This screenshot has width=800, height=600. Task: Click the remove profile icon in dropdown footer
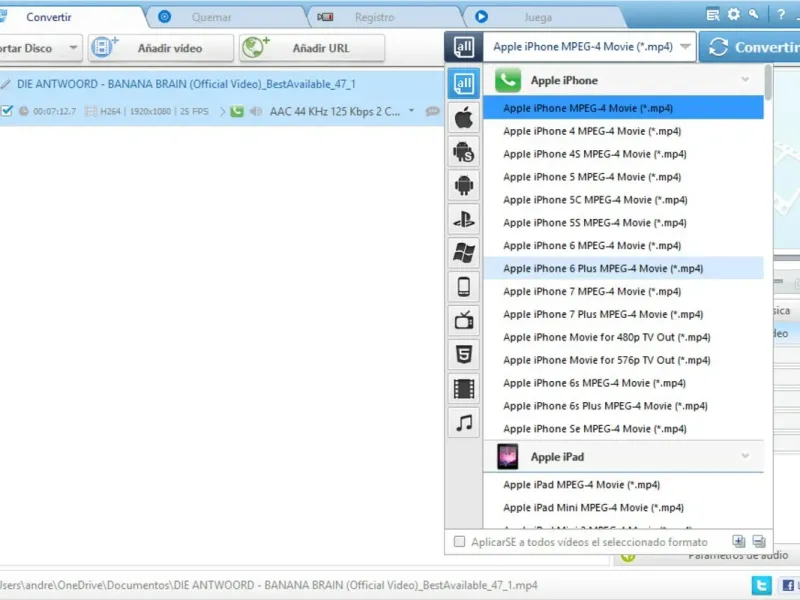(759, 541)
